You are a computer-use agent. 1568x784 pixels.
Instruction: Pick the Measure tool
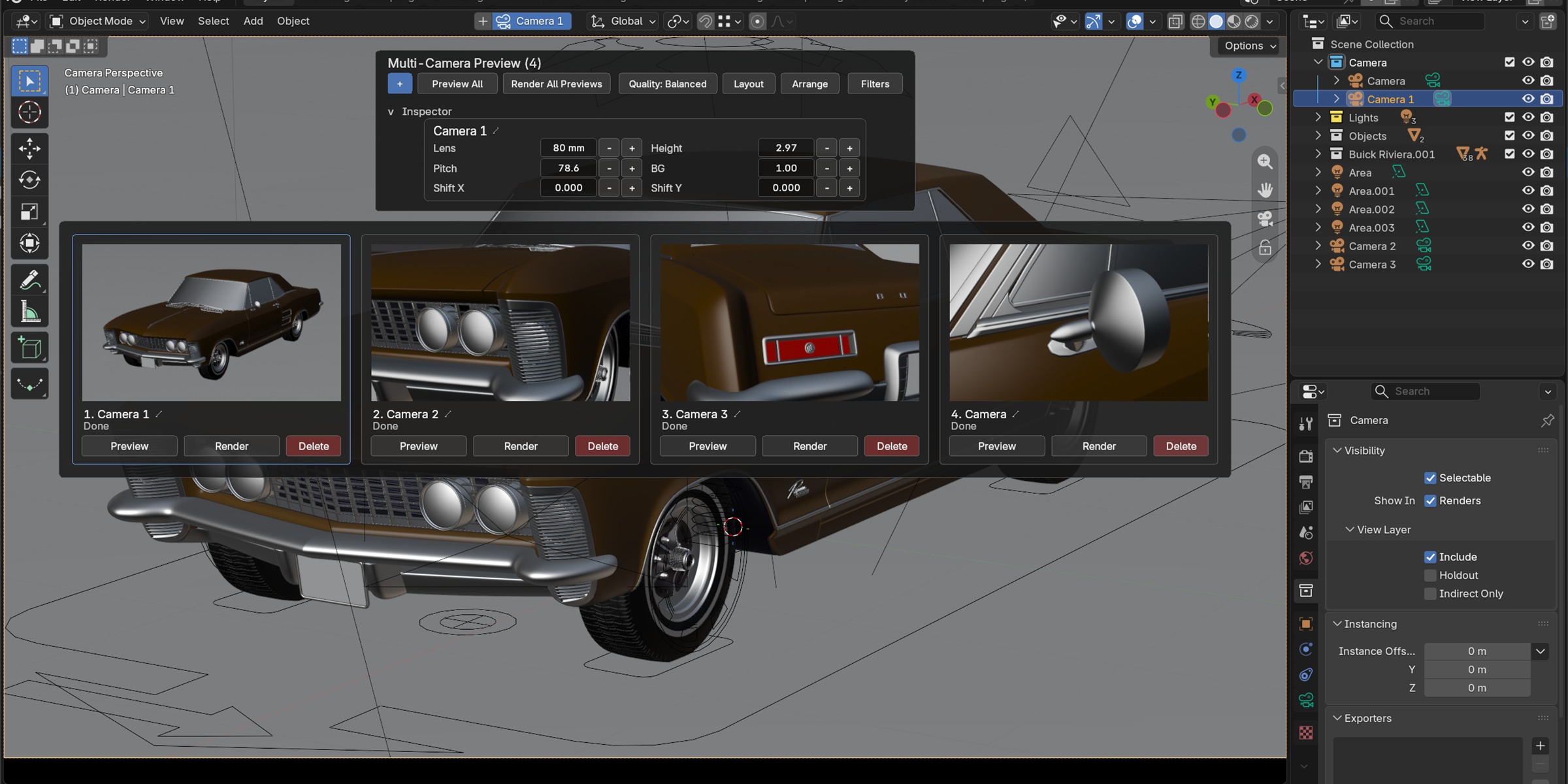pyautogui.click(x=29, y=312)
